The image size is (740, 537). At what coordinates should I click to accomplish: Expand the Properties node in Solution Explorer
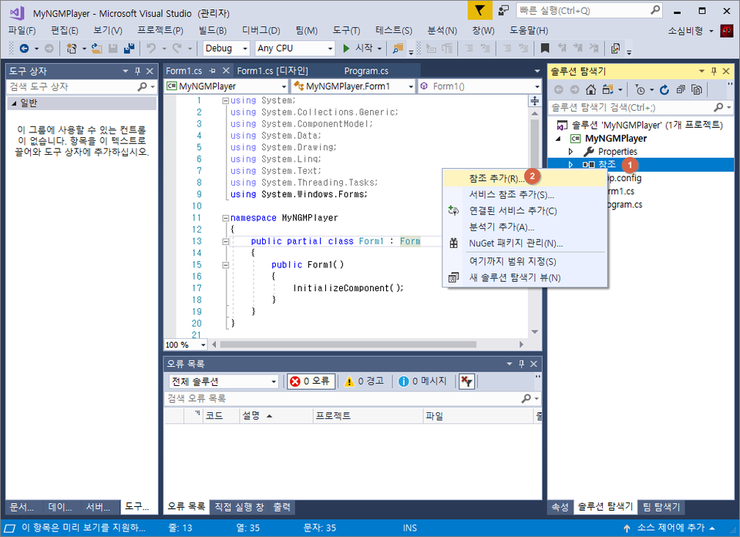point(571,152)
